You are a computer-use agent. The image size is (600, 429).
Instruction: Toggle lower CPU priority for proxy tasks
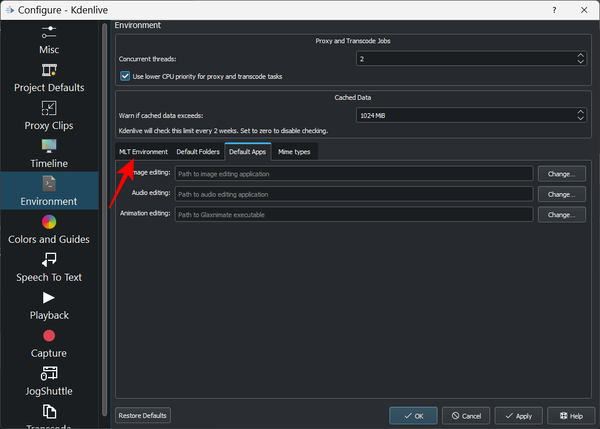point(125,76)
